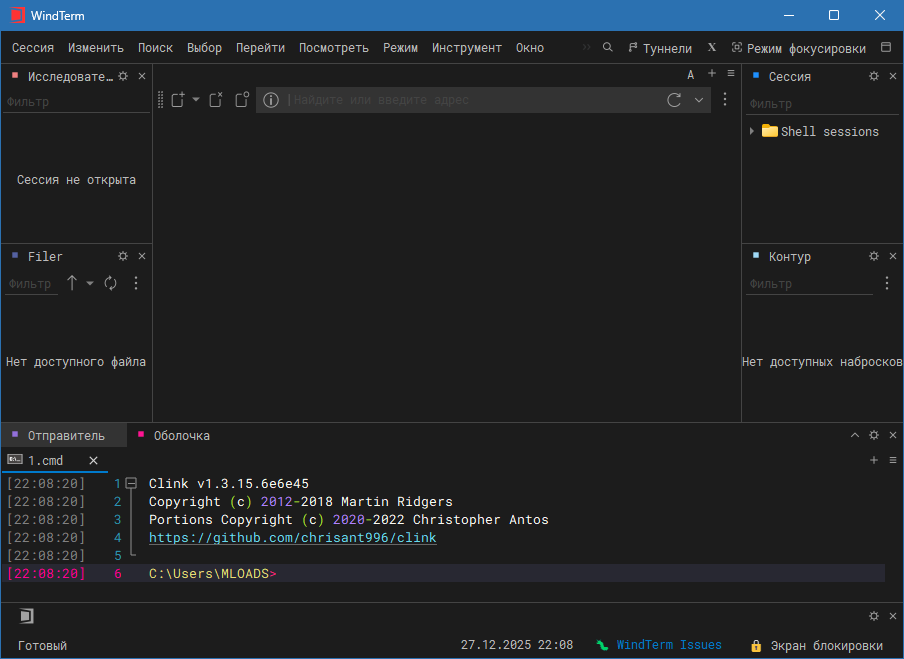Expand the Shell sessions folder
This screenshot has height=659, width=904.
[x=752, y=131]
